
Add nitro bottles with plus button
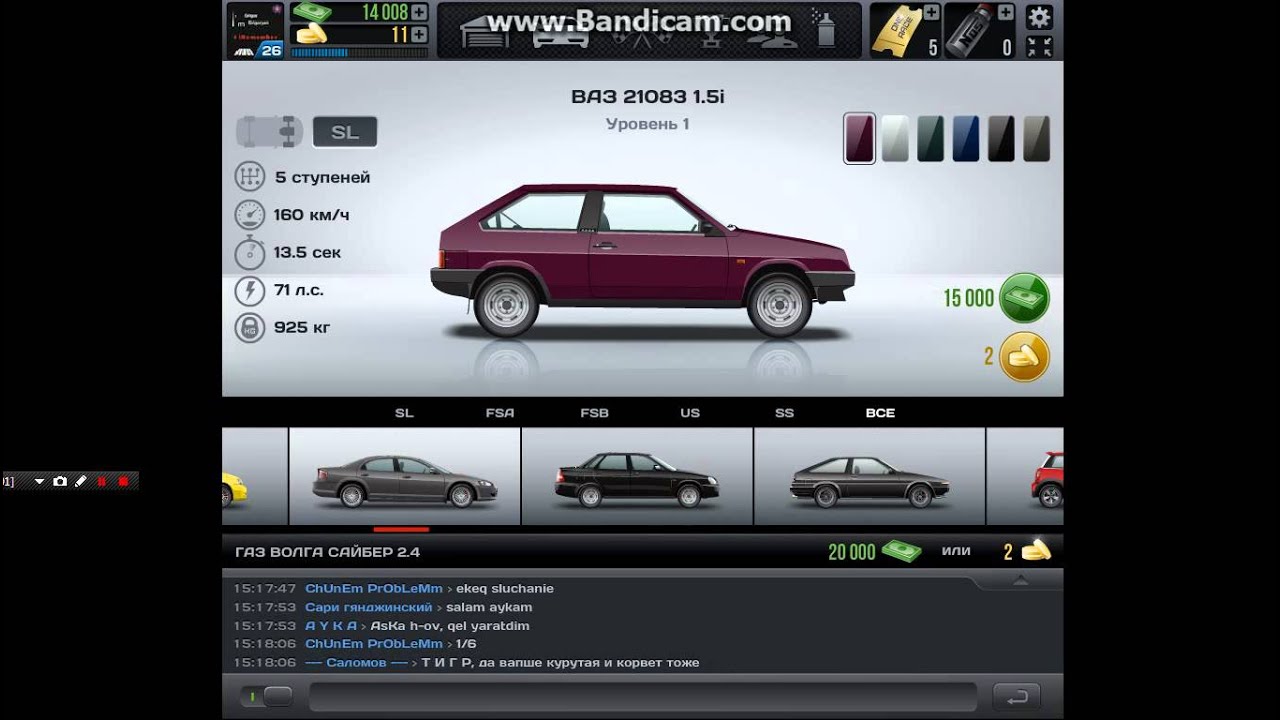click(x=1005, y=12)
